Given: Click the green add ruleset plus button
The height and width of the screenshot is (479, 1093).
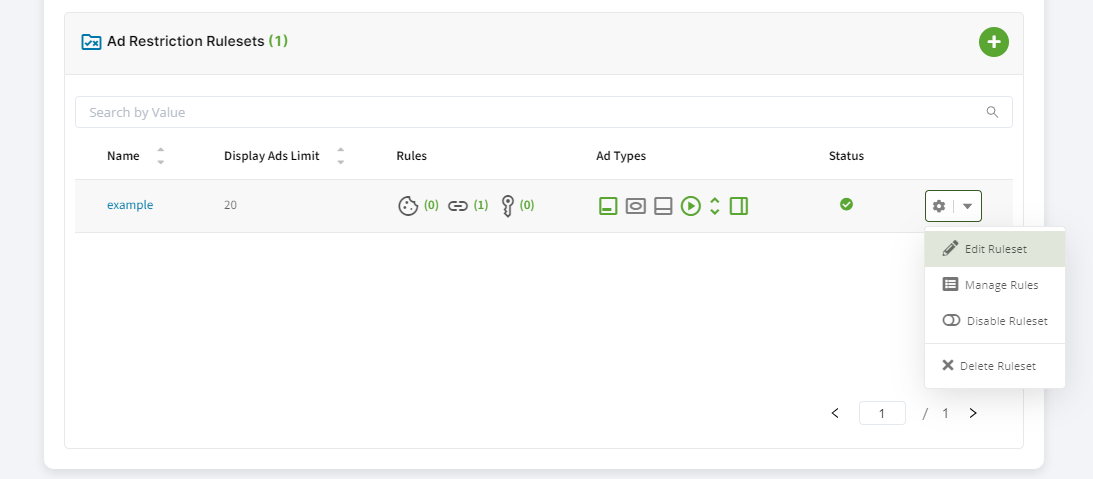Looking at the screenshot, I should click(x=993, y=42).
